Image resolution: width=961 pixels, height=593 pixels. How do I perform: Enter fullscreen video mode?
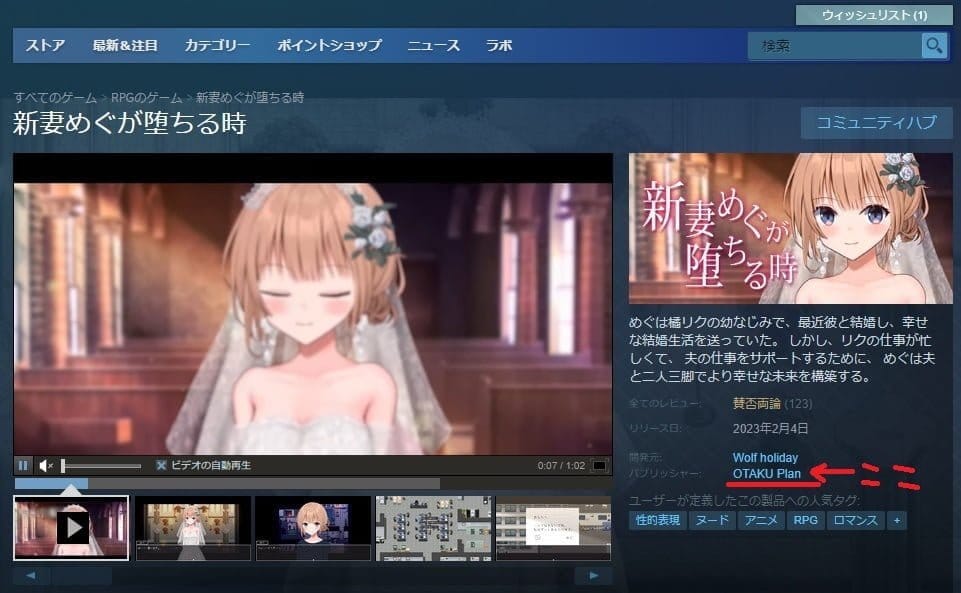pyautogui.click(x=599, y=465)
